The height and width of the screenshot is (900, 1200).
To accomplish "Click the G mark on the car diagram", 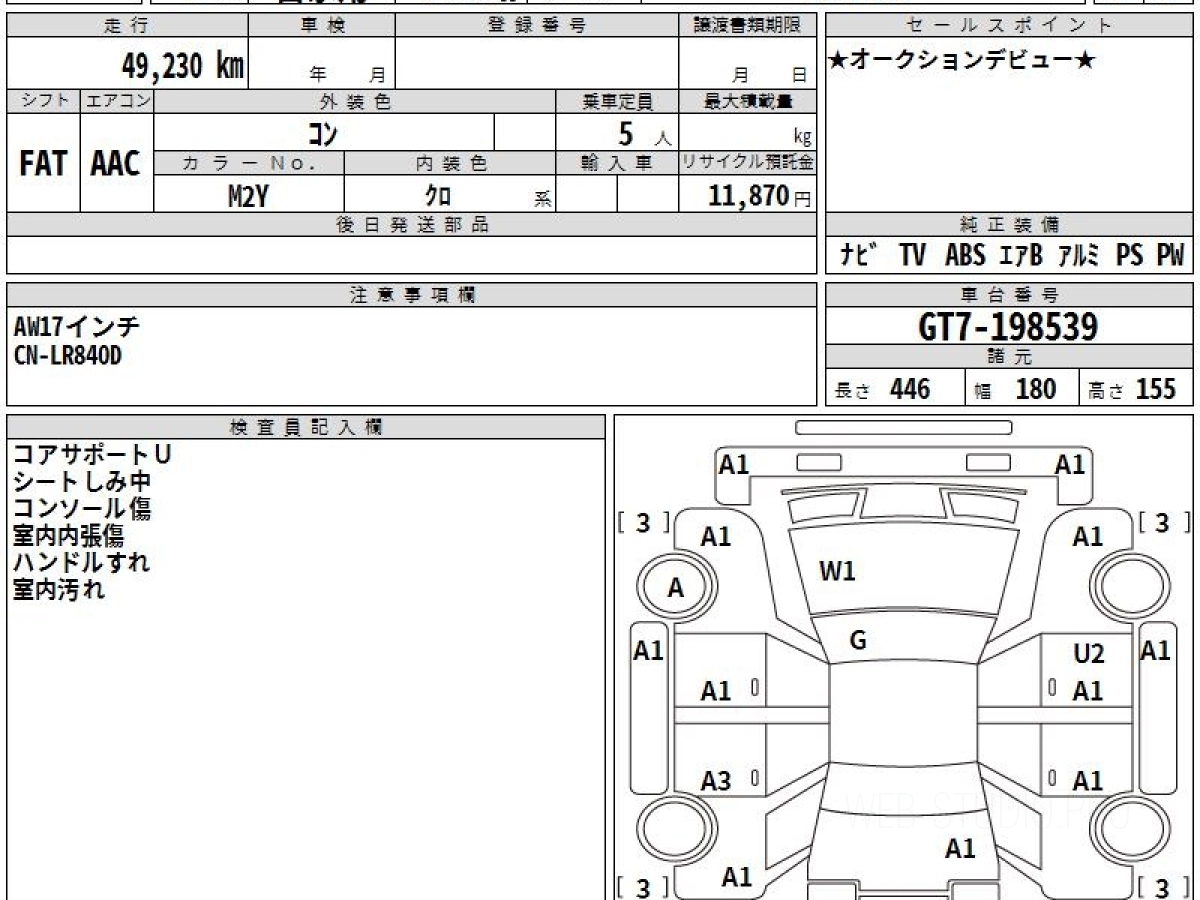I will [x=857, y=641].
